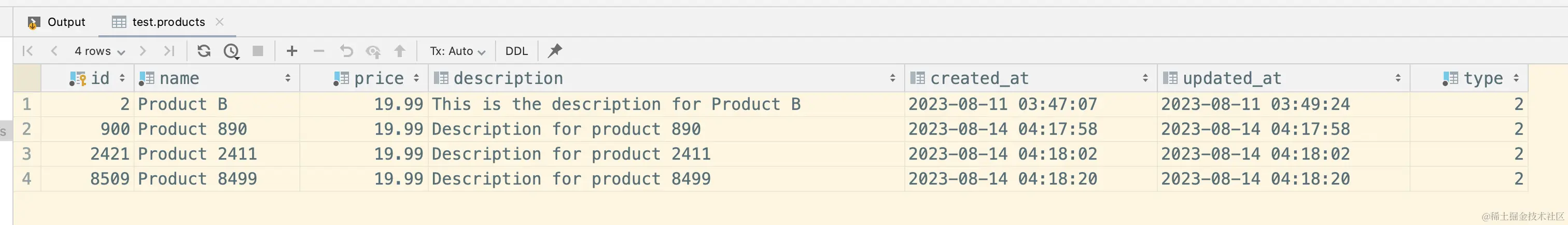Close the test.products tab
Image resolution: width=1568 pixels, height=225 pixels.
click(220, 22)
